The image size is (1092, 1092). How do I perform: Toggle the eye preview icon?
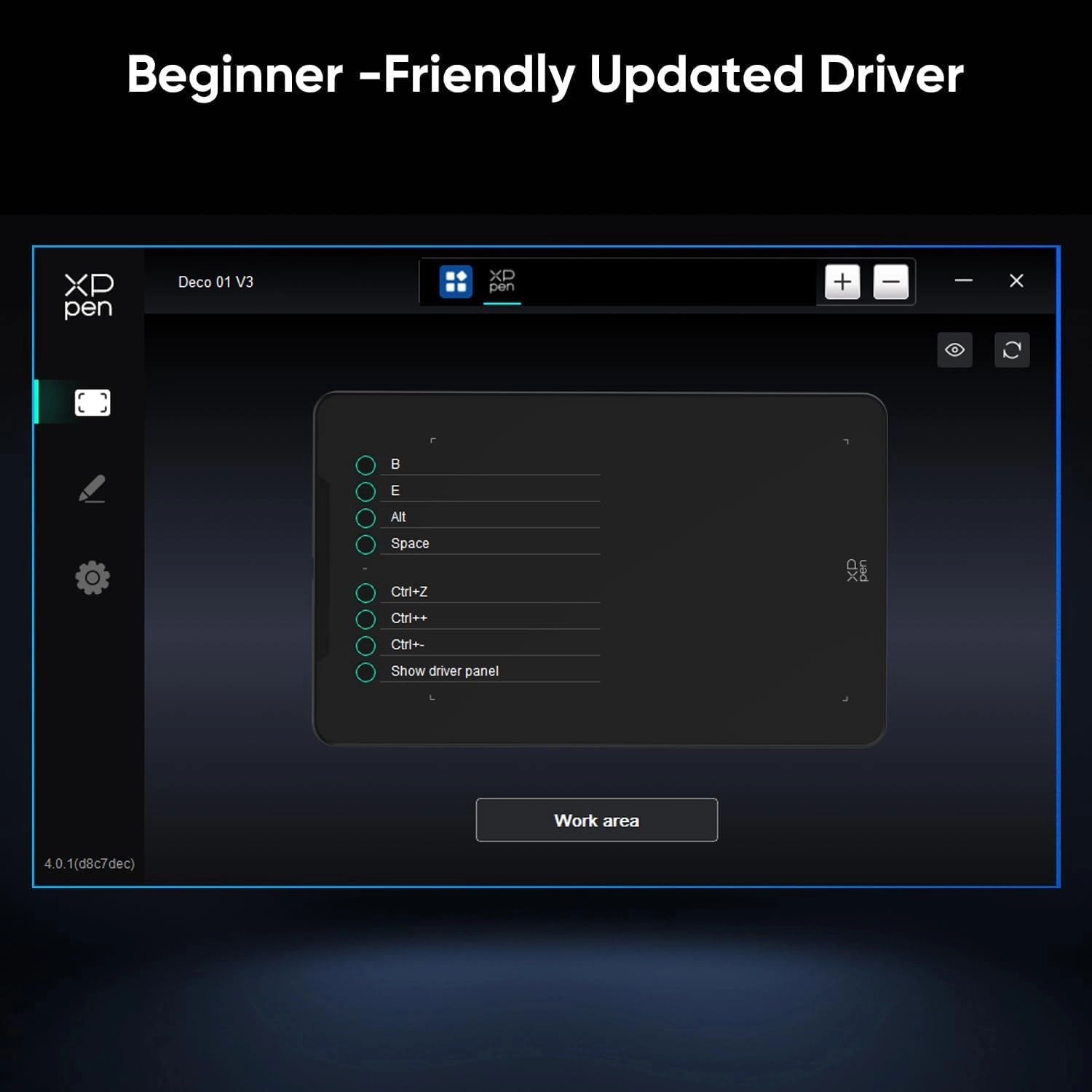(954, 350)
